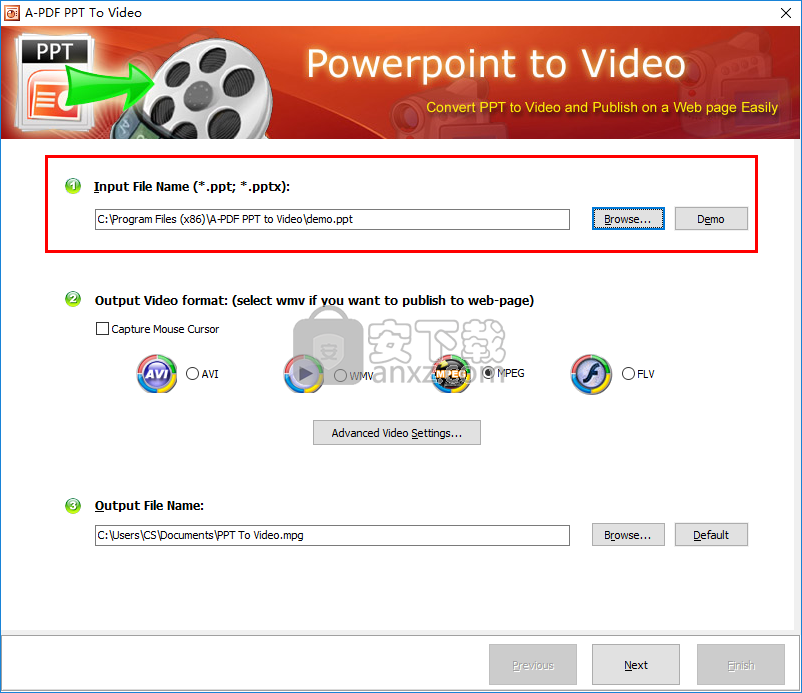Screen dimensions: 802x693
Task: Click the 'Input File Name (*.ppt; *.pptx):' label
Action: click(192, 187)
